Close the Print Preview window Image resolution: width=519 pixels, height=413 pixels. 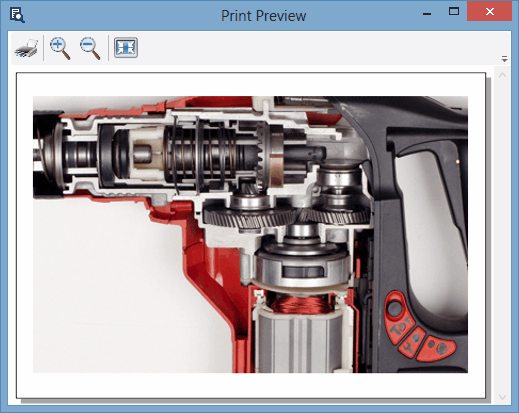(489, 12)
